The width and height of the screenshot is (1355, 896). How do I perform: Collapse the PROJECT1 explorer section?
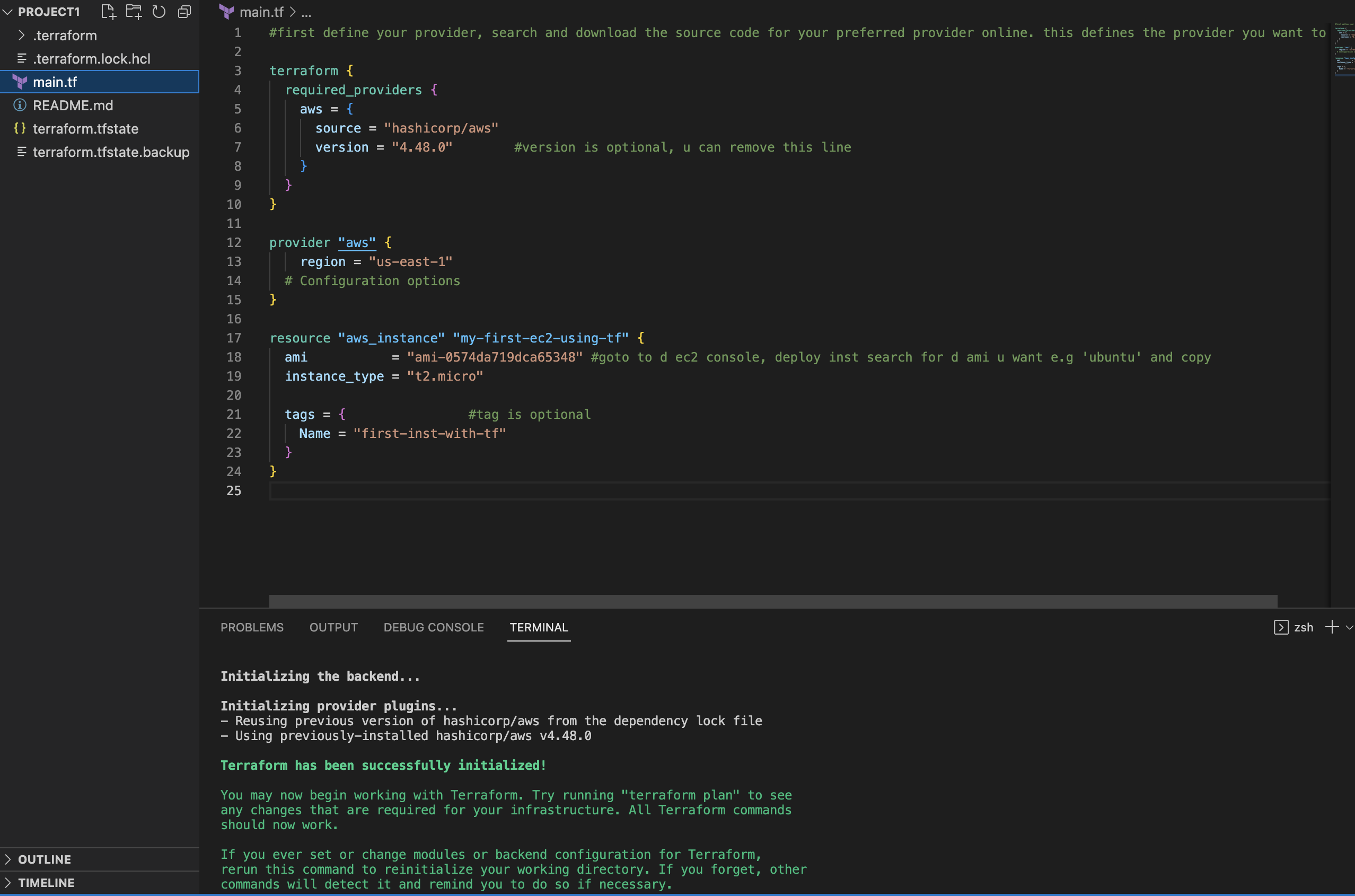click(7, 12)
